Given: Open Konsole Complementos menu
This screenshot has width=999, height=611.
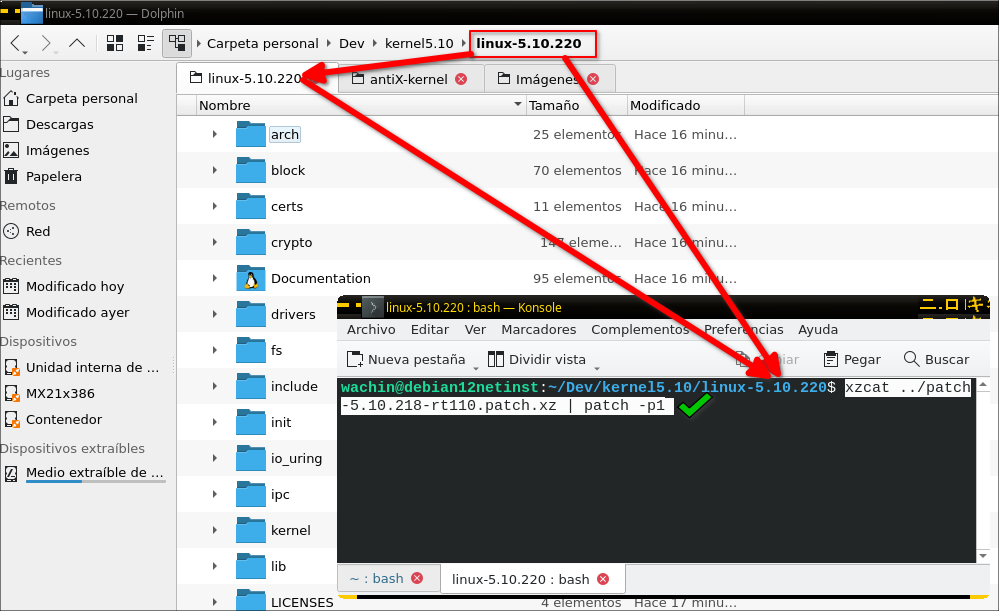Looking at the screenshot, I should pyautogui.click(x=640, y=329).
